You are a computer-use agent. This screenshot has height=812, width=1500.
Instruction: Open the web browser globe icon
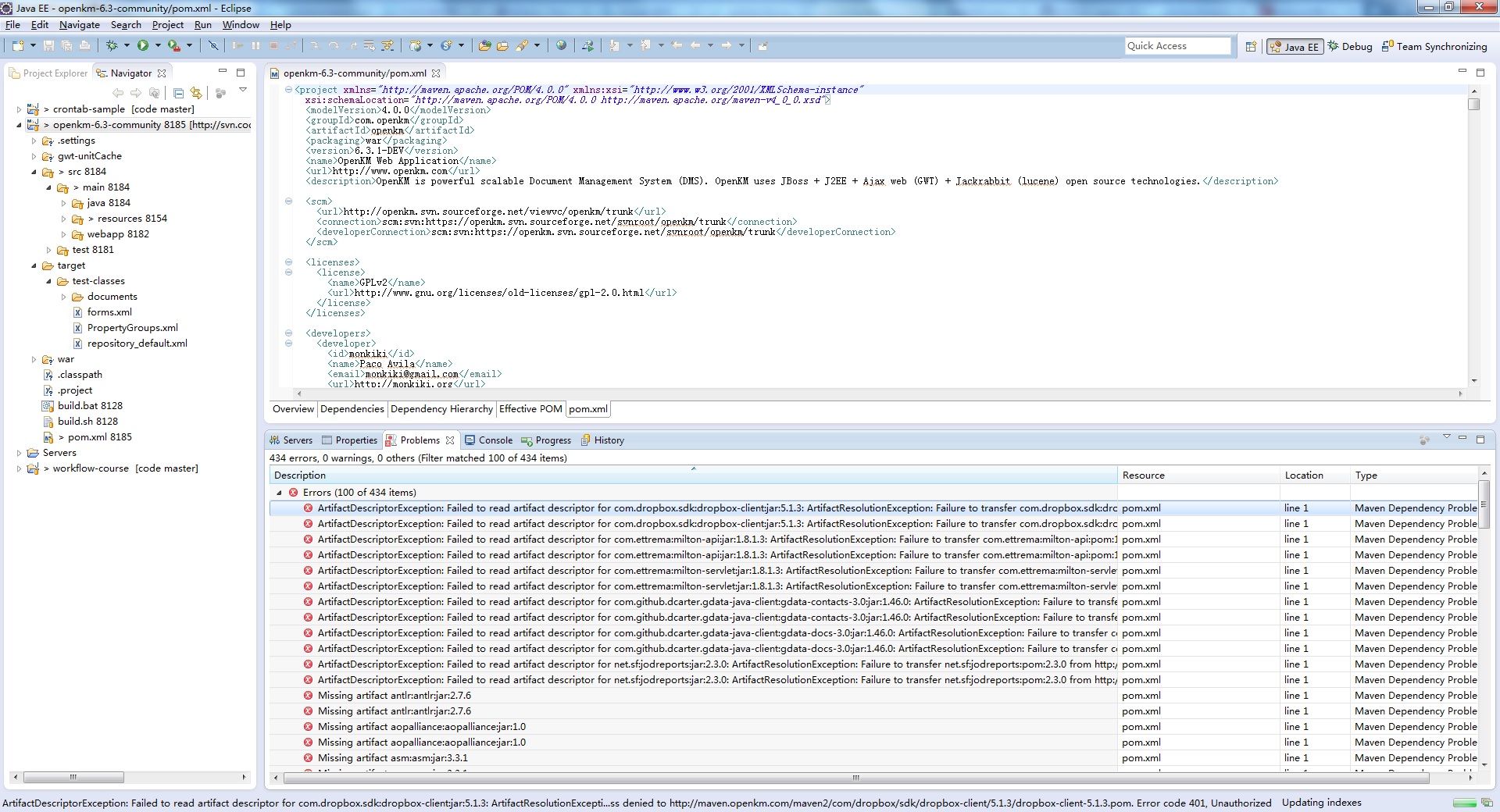pyautogui.click(x=561, y=46)
